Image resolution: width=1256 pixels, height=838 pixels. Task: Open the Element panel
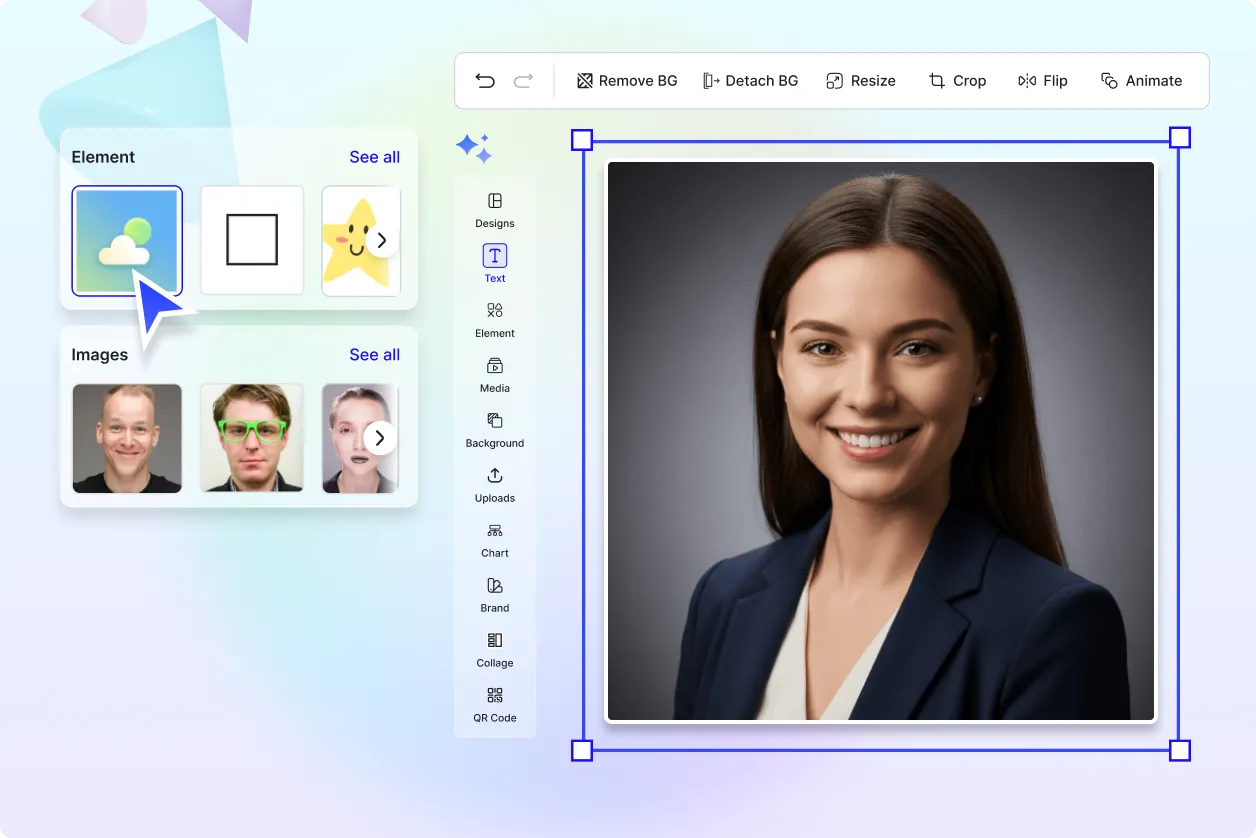494,320
